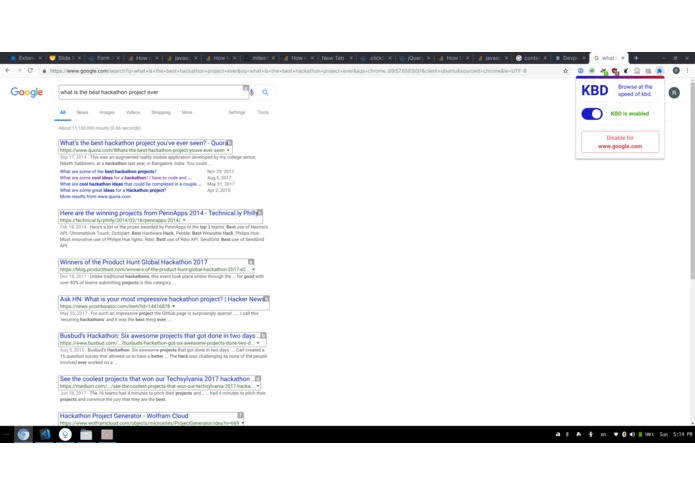Click the KBD extension icon in toolbar
Screen dimensions: 695x494
click(660, 71)
